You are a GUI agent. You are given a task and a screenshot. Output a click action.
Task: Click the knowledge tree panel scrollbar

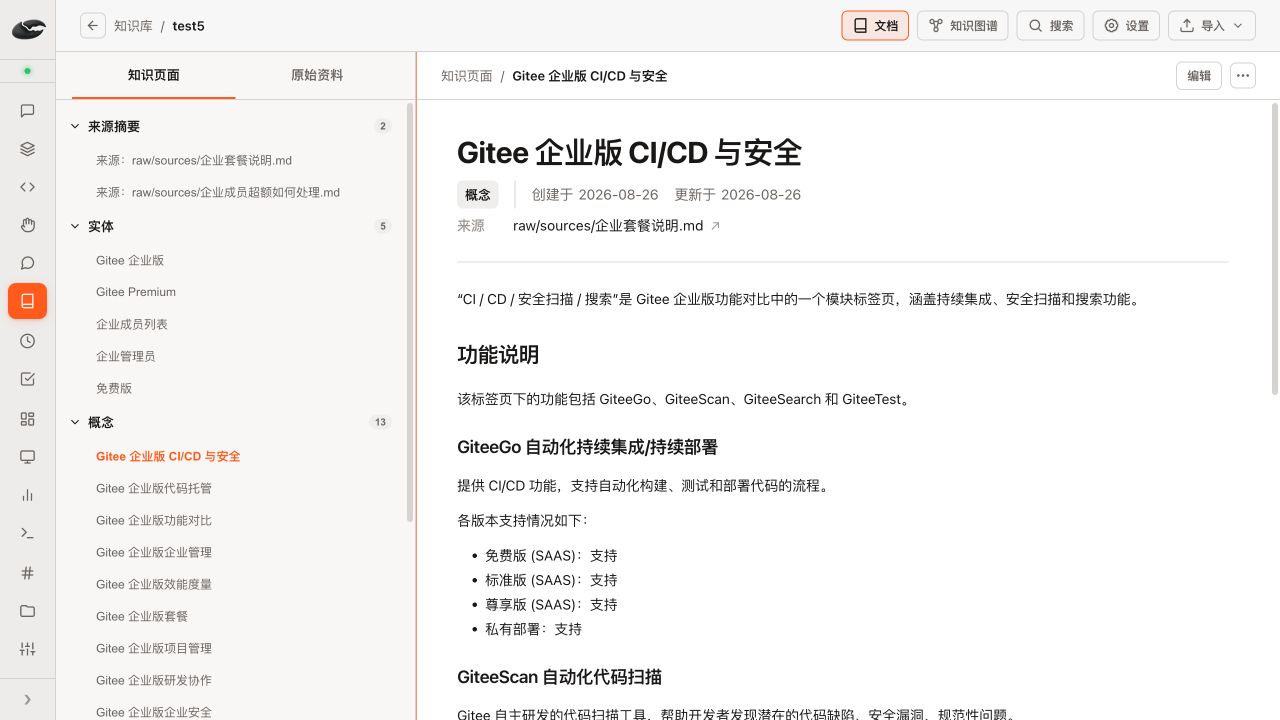tap(410, 312)
